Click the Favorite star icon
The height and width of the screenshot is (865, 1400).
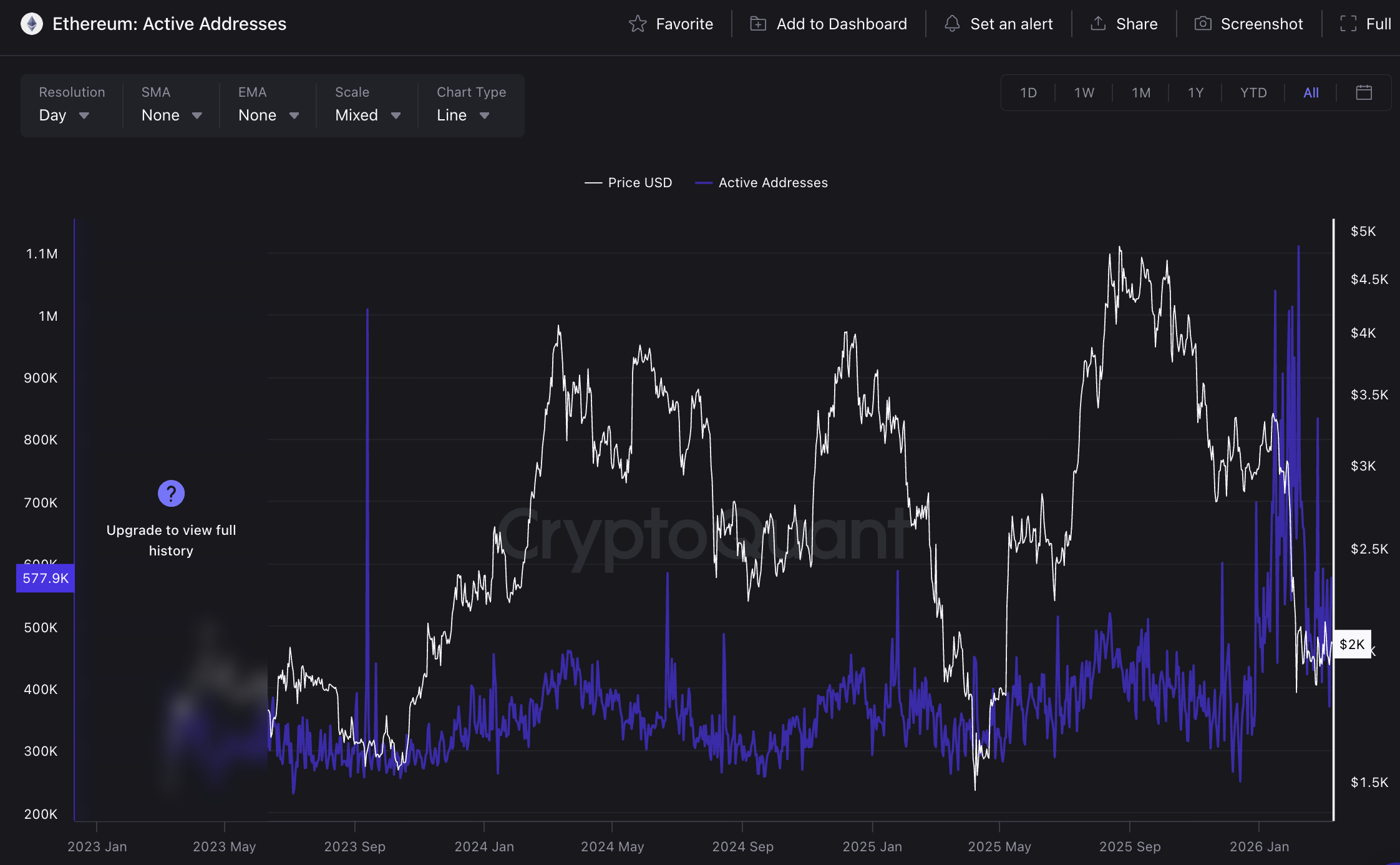tap(638, 24)
